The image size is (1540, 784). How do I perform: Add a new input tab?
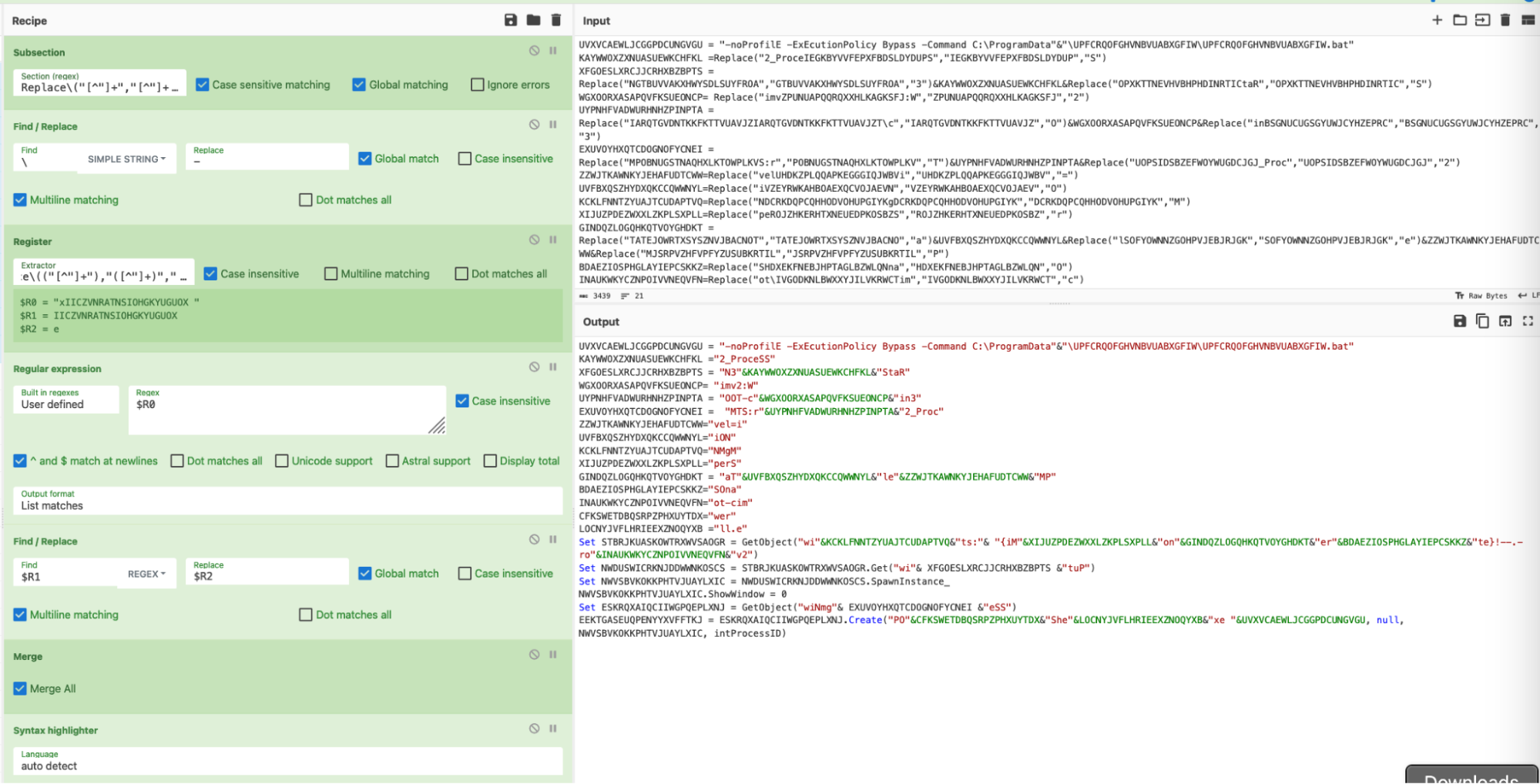[1437, 20]
